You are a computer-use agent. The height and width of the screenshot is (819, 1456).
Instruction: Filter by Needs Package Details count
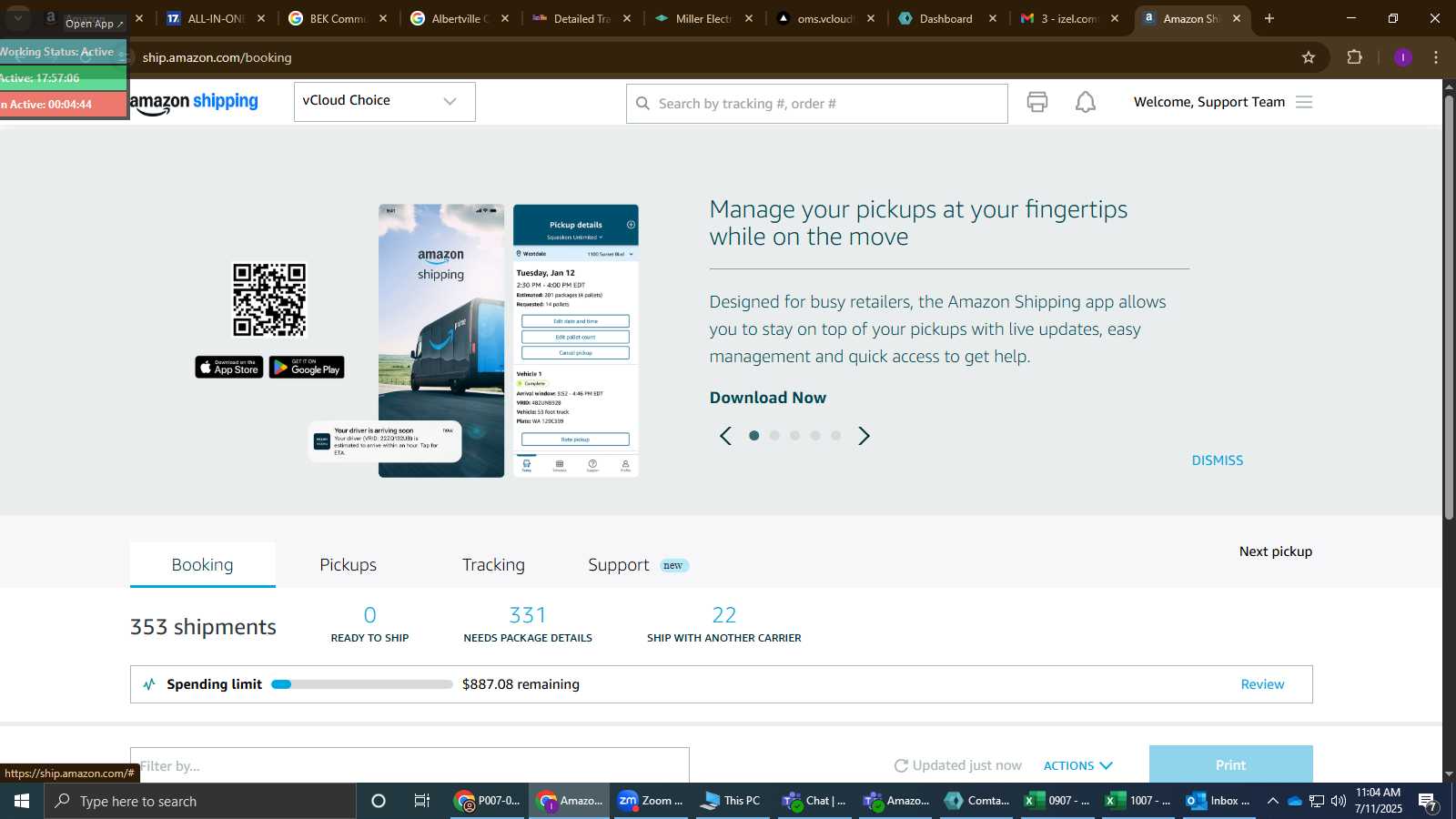click(528, 624)
